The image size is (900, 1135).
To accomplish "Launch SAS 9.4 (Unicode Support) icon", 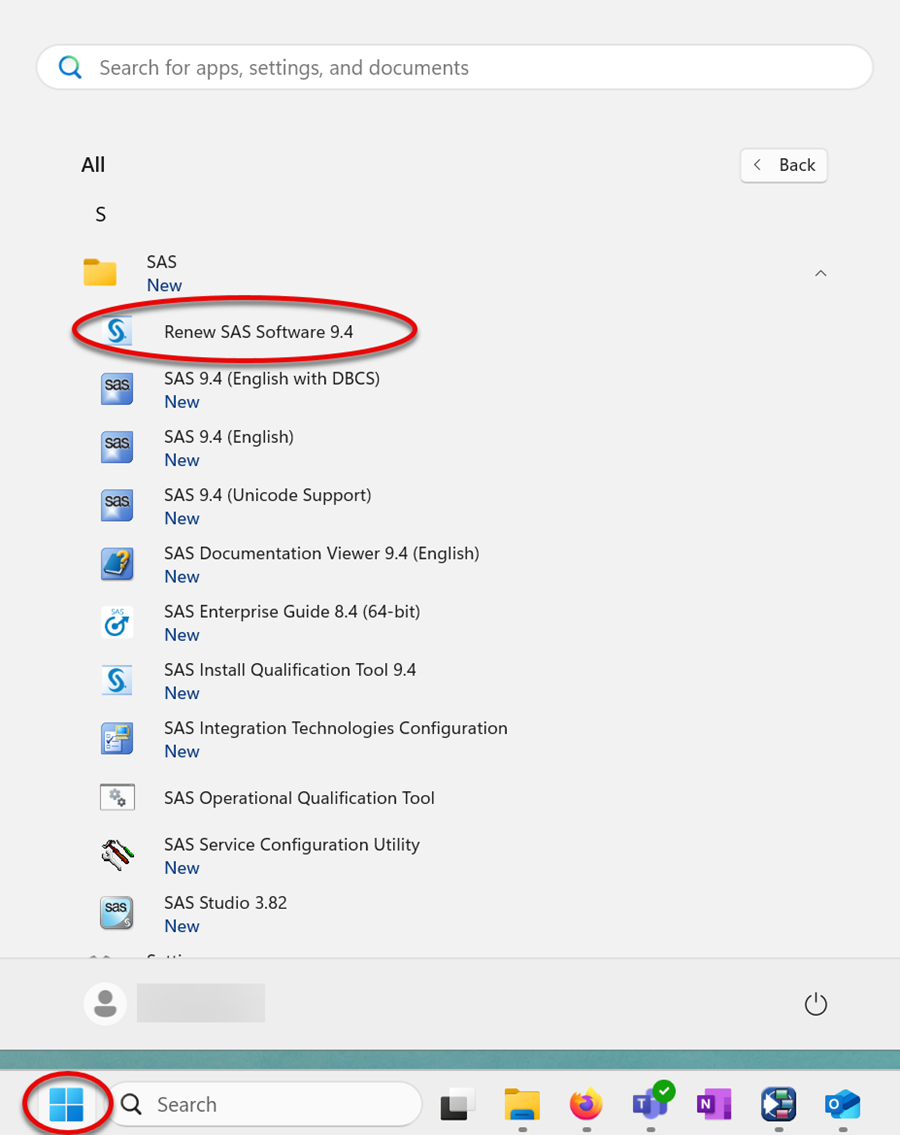I will (117, 505).
